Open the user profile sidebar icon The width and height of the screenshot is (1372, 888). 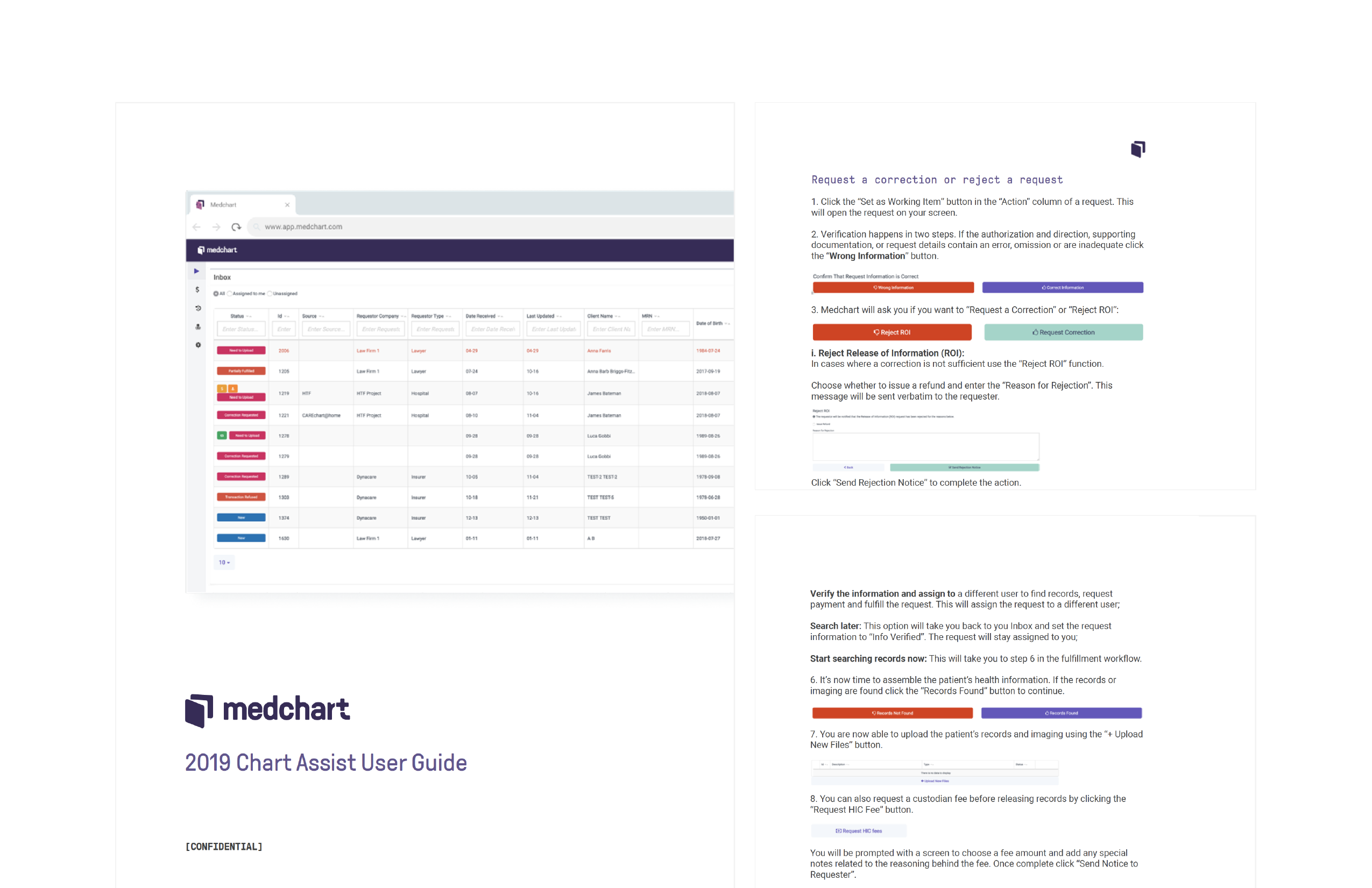(x=198, y=326)
